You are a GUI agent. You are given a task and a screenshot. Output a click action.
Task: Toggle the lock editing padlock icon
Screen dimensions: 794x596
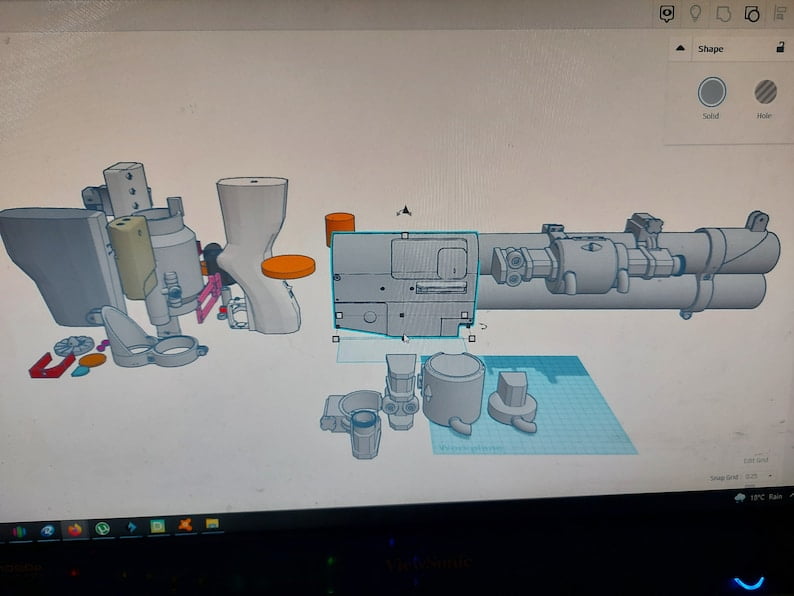(x=780, y=48)
